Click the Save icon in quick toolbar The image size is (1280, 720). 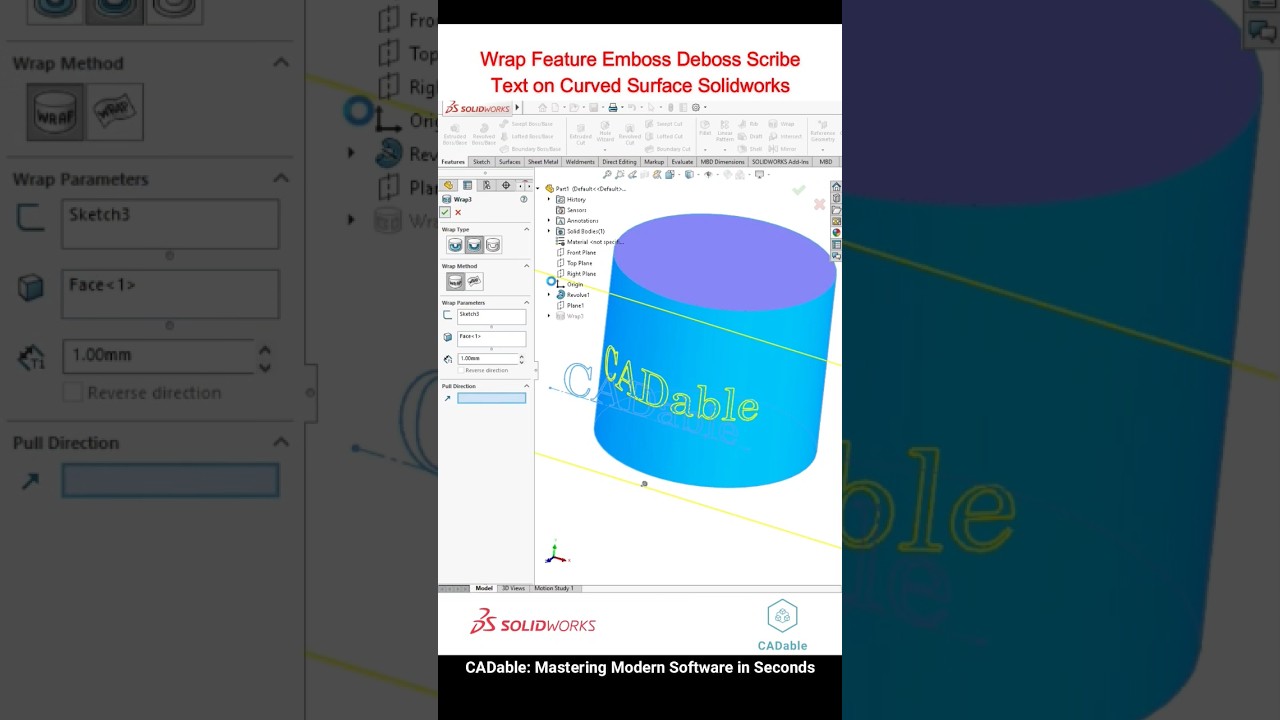tap(593, 107)
